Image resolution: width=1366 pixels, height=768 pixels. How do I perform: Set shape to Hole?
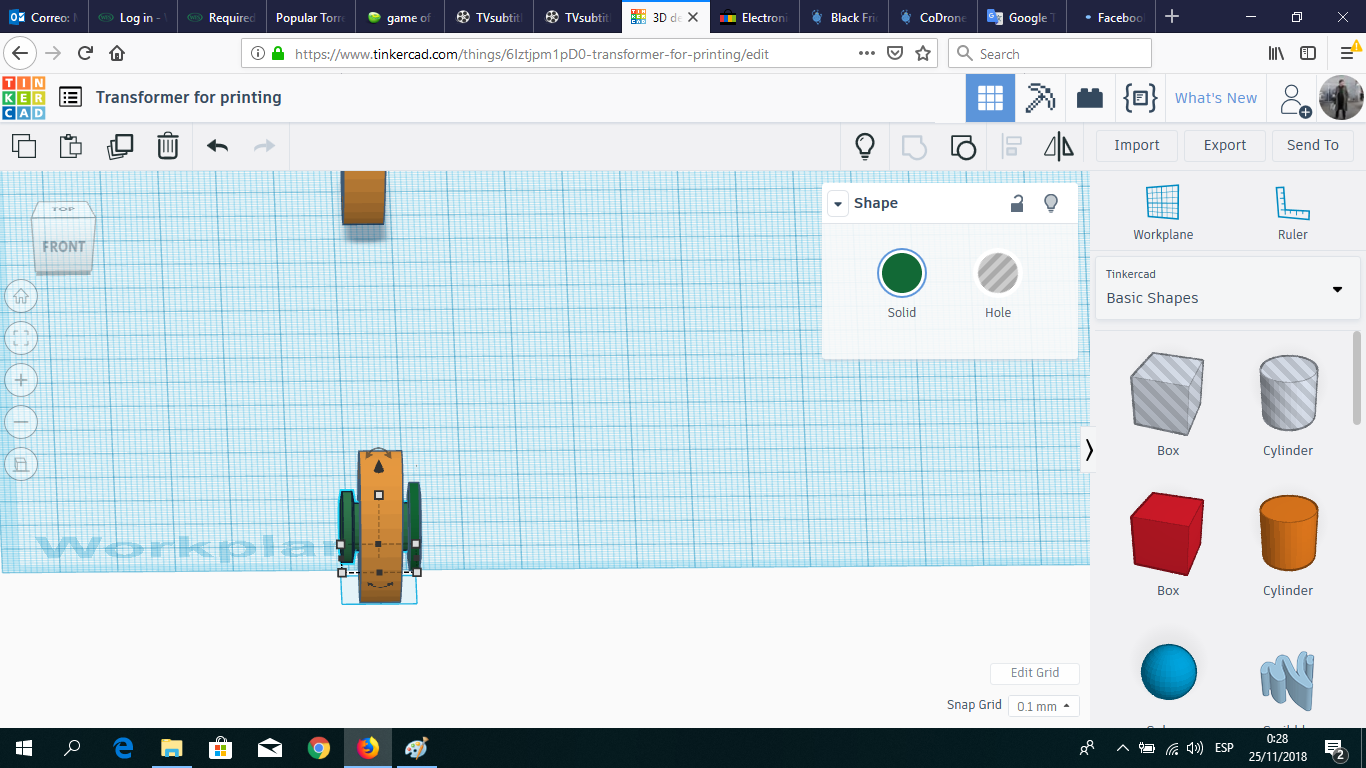click(998, 273)
